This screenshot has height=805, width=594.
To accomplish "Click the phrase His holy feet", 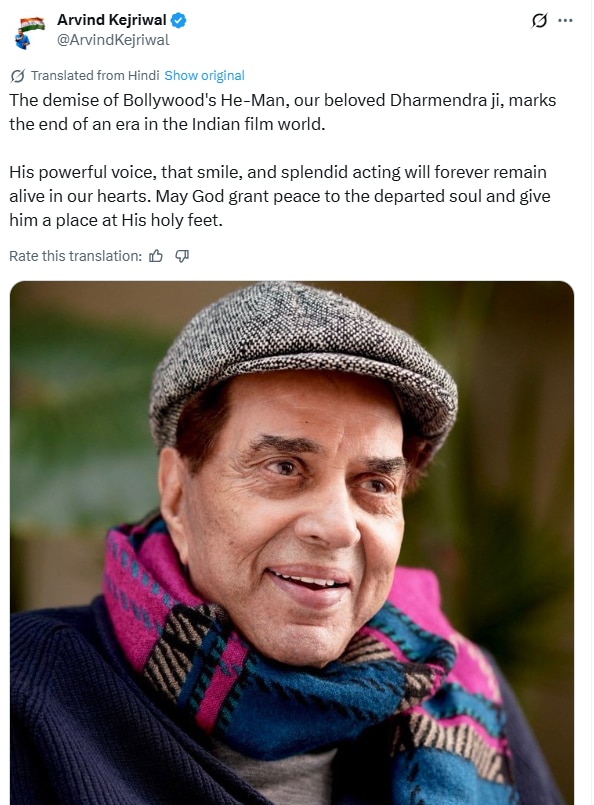I will pyautogui.click(x=171, y=220).
